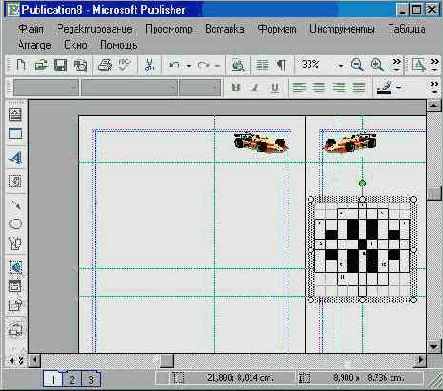Click the green rotation handle above crossword
Screen dimensions: 443x391
pos(362,183)
